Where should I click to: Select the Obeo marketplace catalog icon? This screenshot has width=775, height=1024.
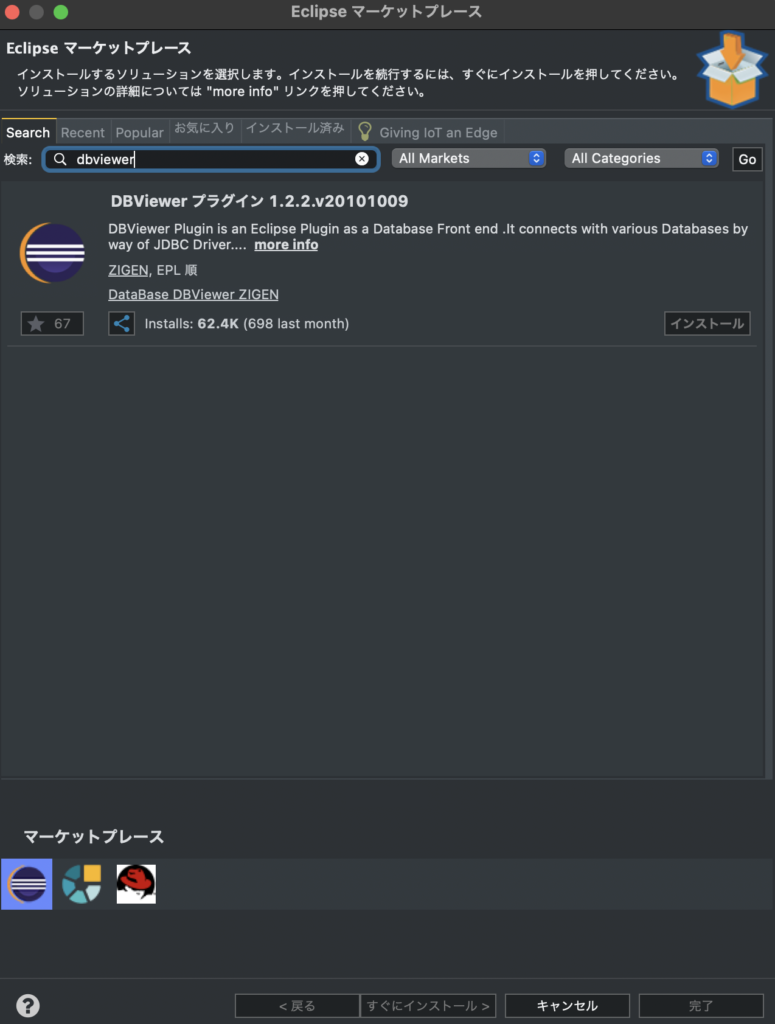point(82,884)
